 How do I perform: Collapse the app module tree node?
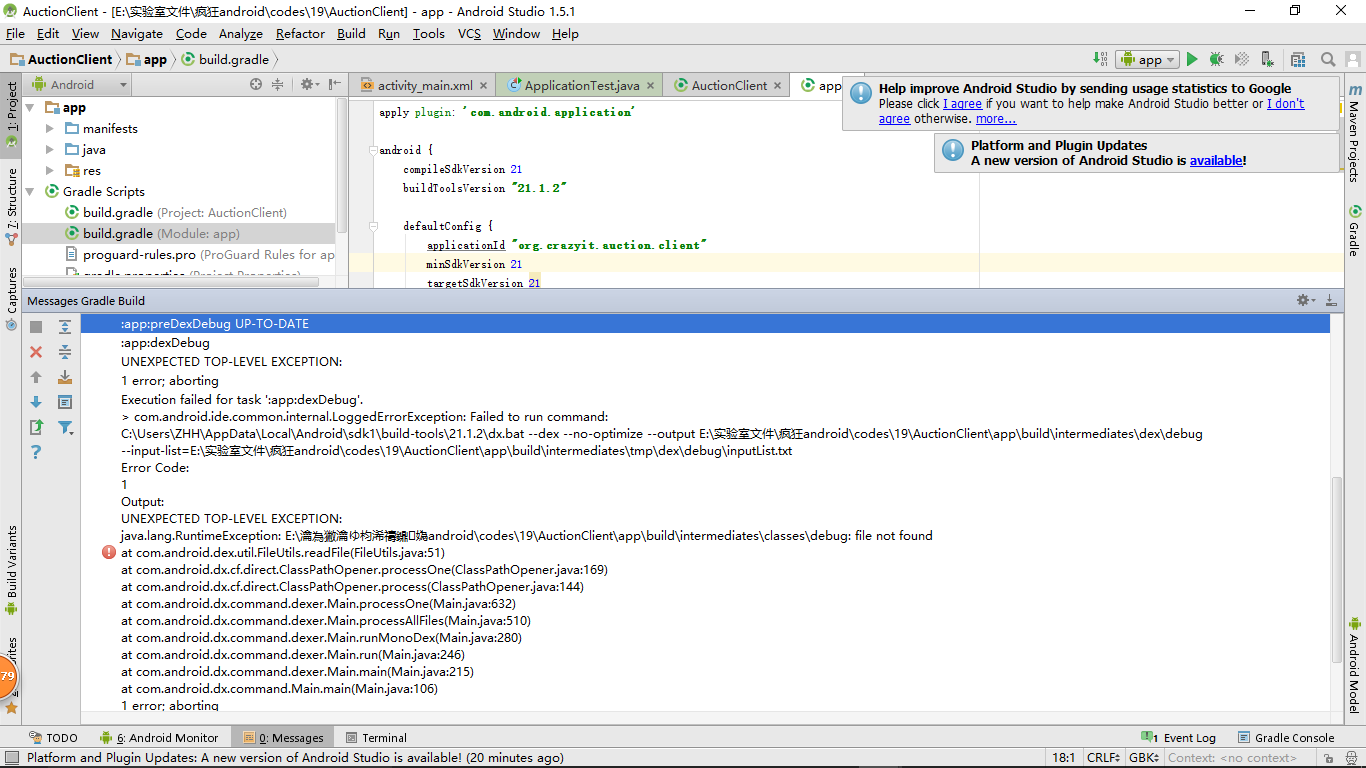tap(29, 108)
